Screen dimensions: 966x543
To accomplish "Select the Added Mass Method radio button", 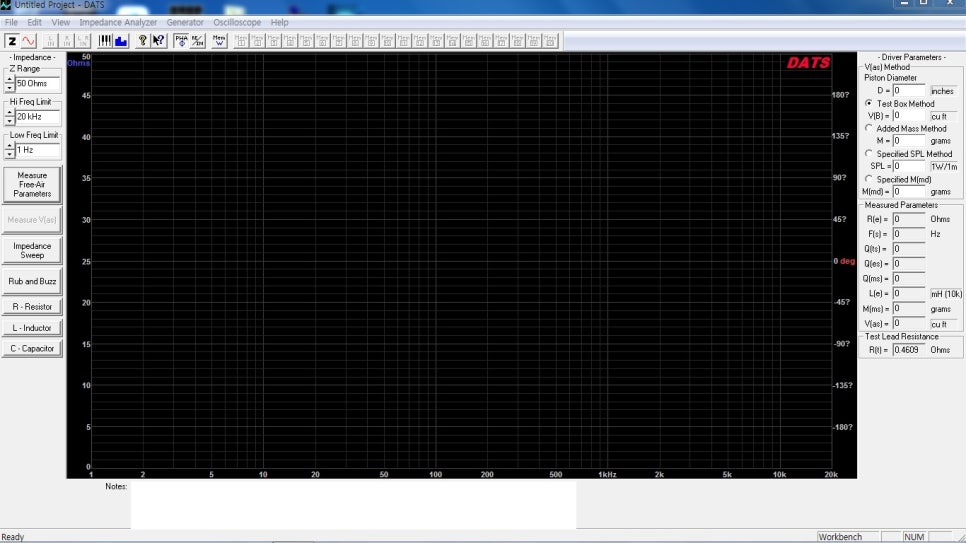I will click(869, 128).
